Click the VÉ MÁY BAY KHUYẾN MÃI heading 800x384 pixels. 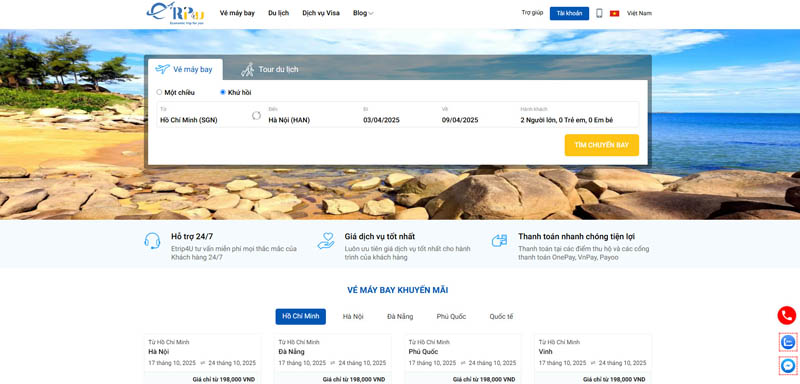tap(397, 290)
